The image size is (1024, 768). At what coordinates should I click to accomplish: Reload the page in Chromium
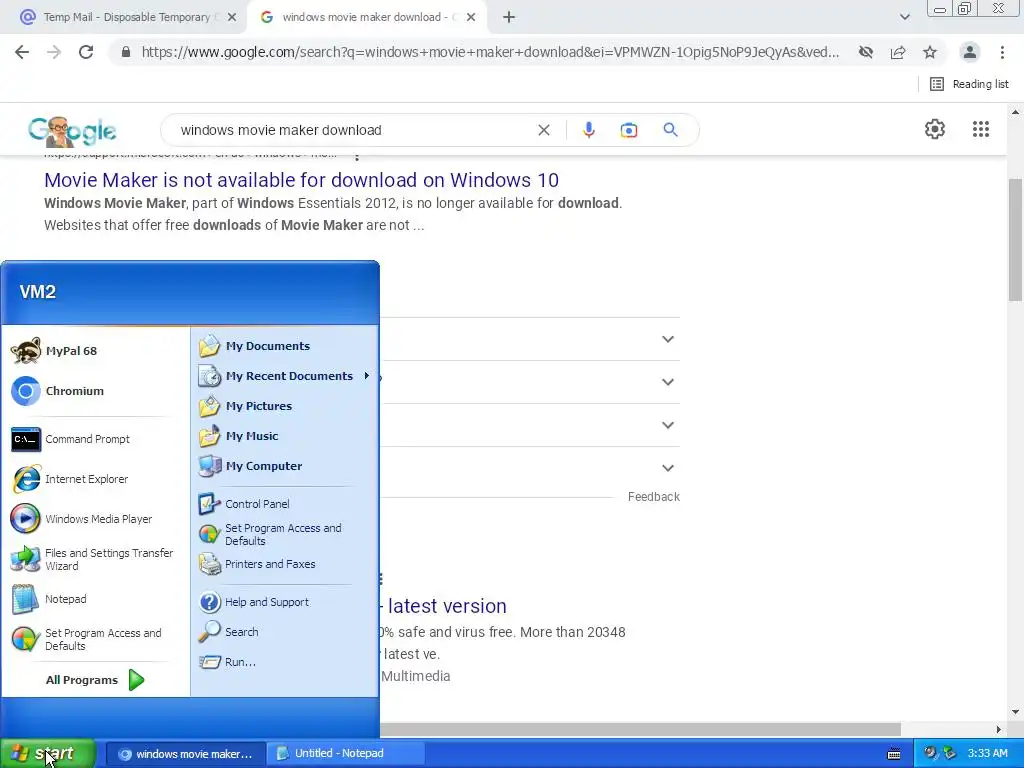[x=86, y=52]
